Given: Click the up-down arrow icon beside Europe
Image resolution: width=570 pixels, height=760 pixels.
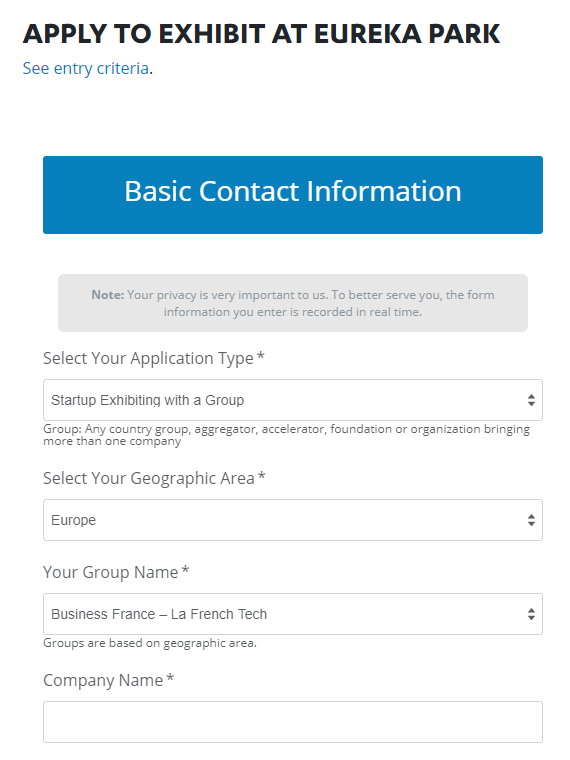Looking at the screenshot, I should click(x=531, y=520).
